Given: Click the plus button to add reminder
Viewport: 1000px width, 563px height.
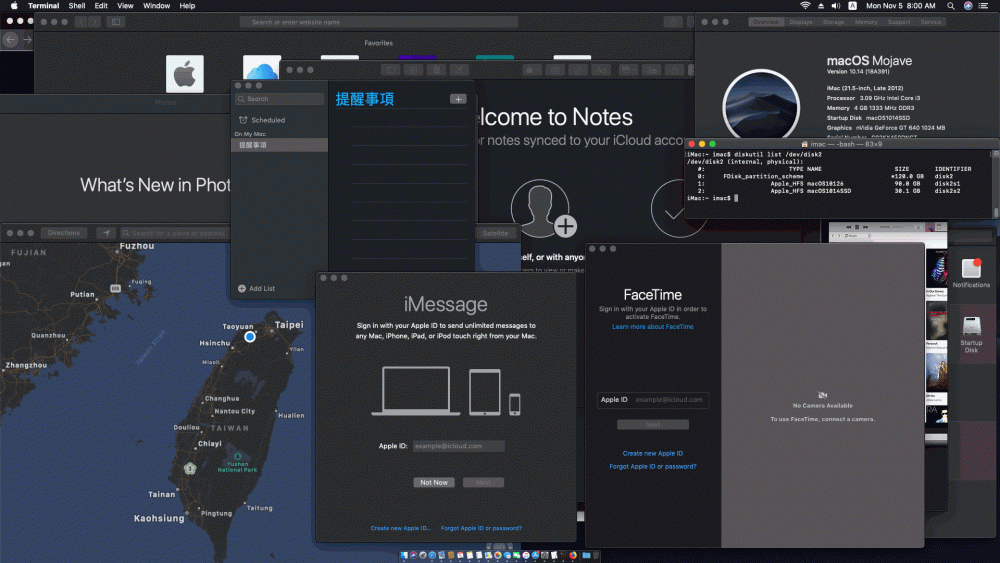Looking at the screenshot, I should (458, 99).
